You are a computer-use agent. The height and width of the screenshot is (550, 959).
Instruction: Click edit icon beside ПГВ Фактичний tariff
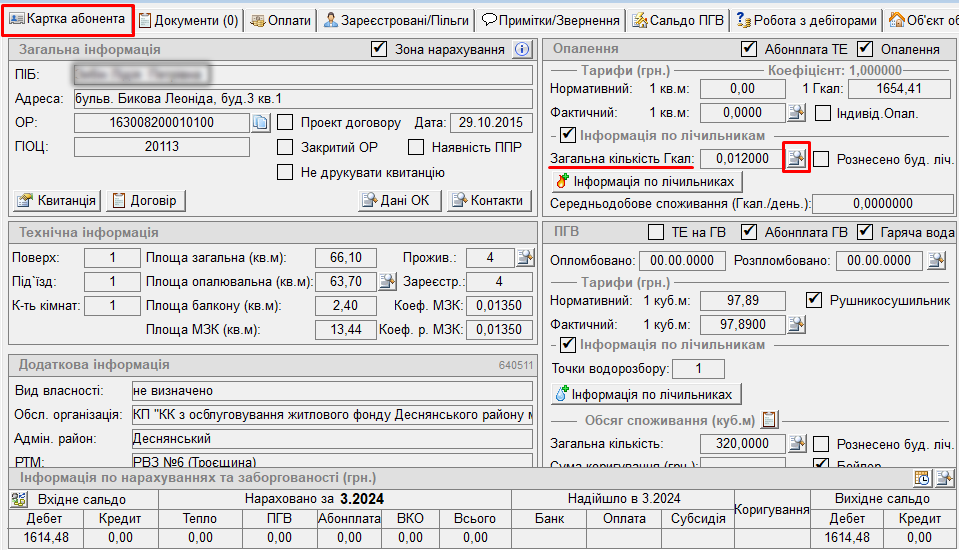tap(796, 325)
